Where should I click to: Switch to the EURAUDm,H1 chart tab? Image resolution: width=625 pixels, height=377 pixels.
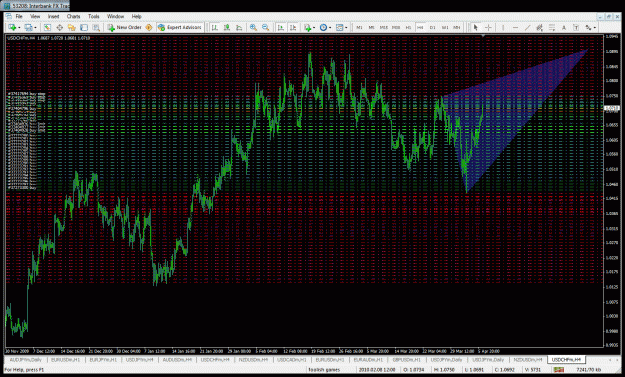(368, 359)
